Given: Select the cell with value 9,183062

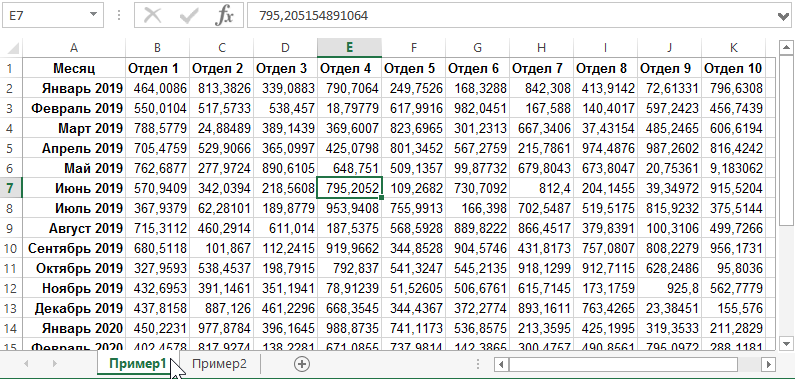Looking at the screenshot, I should [733, 168].
